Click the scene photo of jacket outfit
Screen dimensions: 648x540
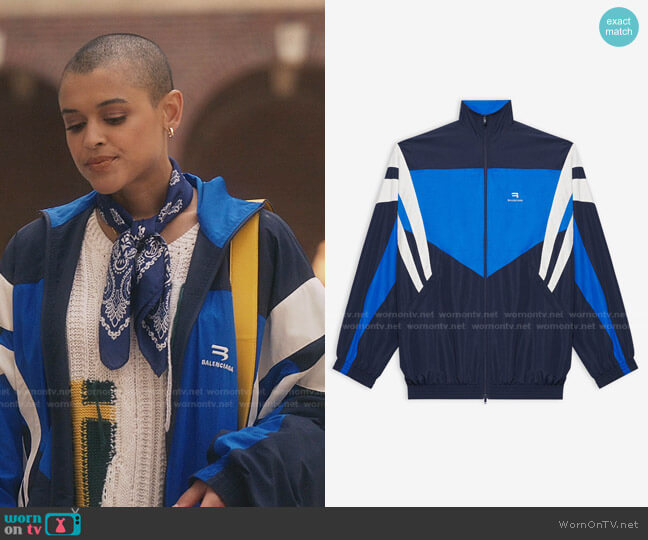[162, 253]
